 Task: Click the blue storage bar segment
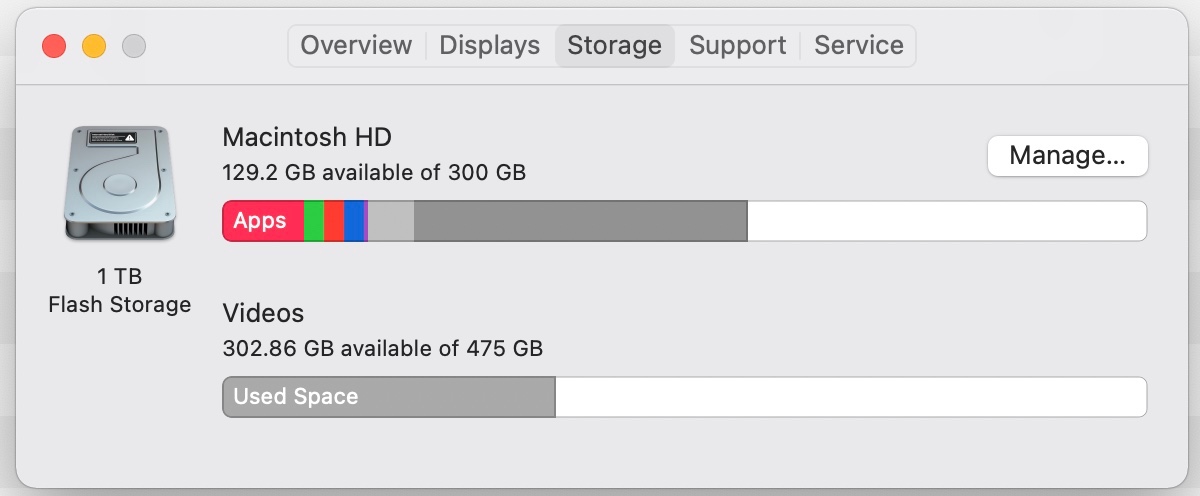point(353,221)
